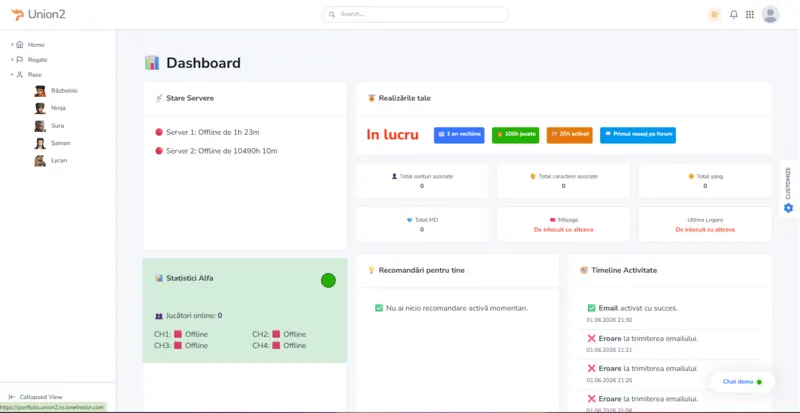Open the Chat demo button
The image size is (800, 413).
[742, 382]
